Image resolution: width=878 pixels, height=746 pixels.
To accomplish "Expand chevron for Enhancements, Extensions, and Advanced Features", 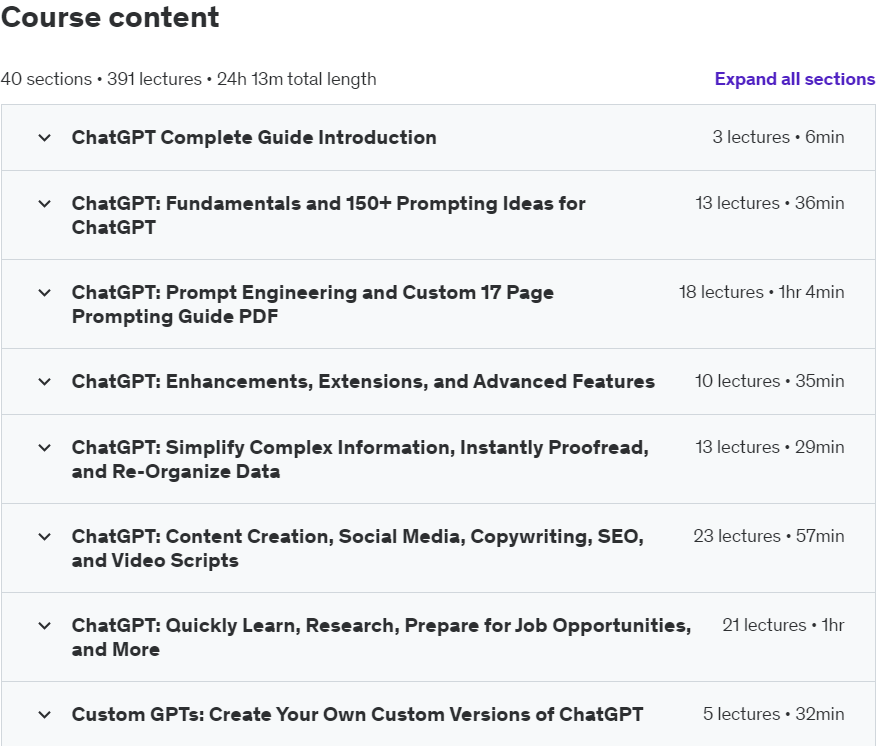I will [44, 382].
